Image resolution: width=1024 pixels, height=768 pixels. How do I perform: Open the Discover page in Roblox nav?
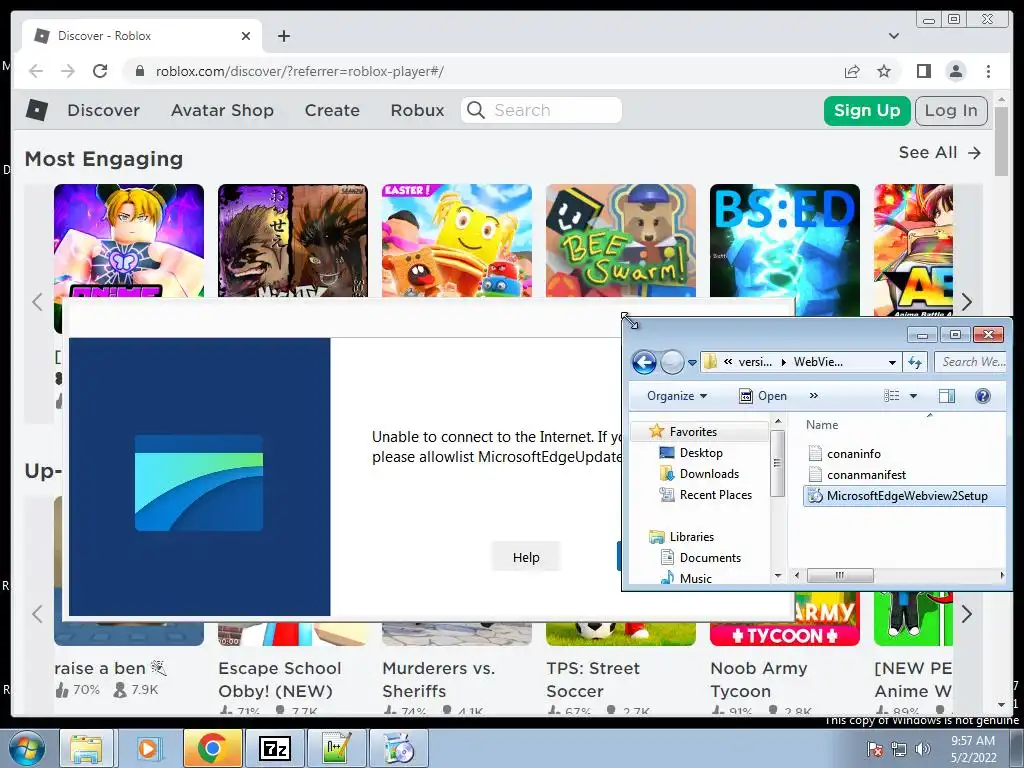pyautogui.click(x=103, y=110)
